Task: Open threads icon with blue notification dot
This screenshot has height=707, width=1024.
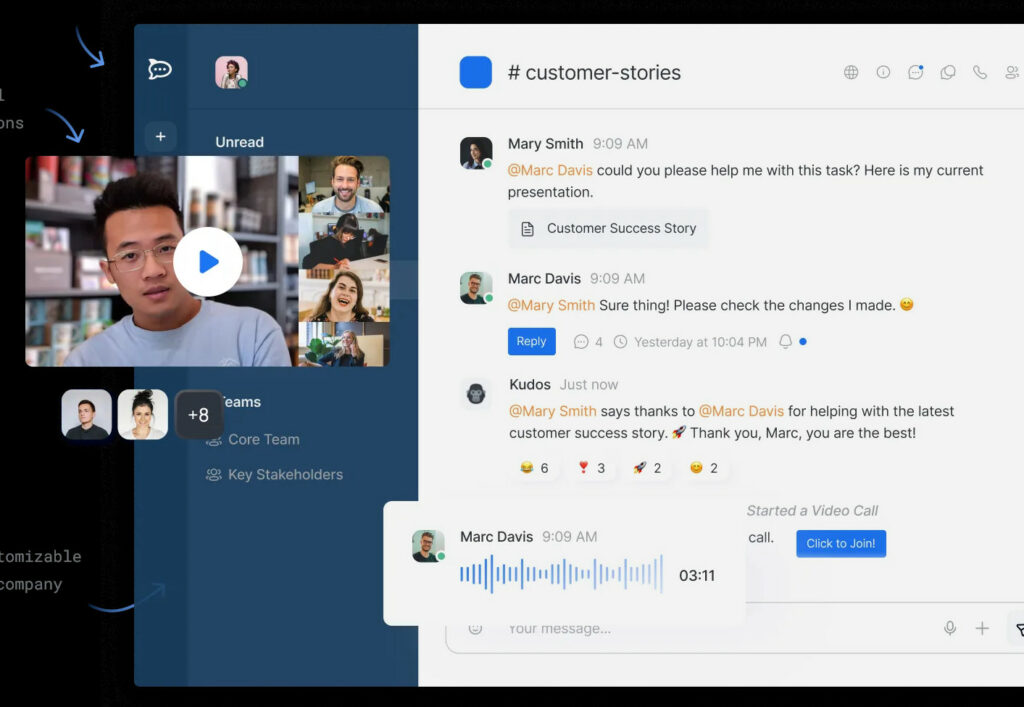Action: pos(915,72)
